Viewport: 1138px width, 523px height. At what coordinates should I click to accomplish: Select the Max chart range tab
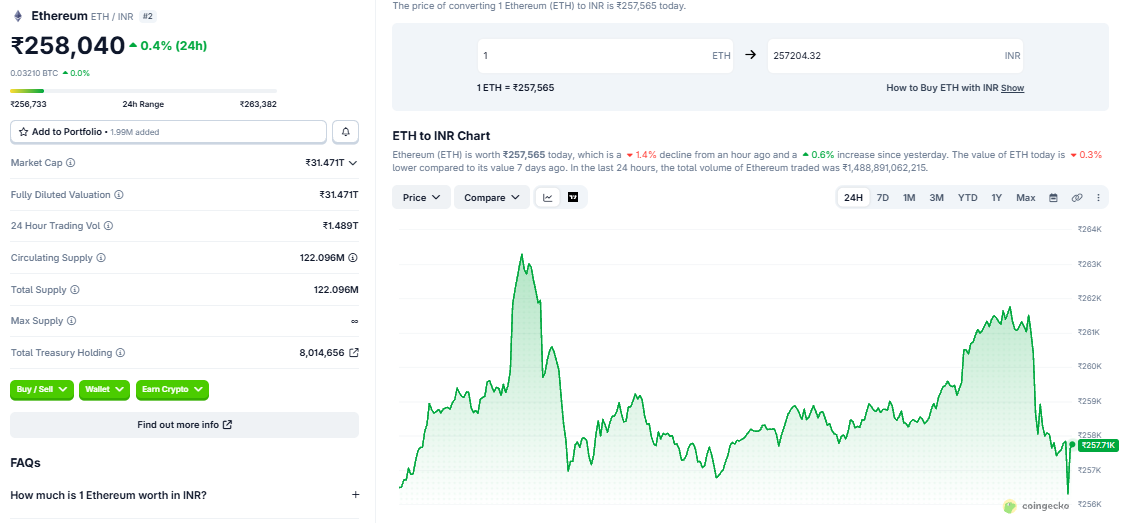1026,197
